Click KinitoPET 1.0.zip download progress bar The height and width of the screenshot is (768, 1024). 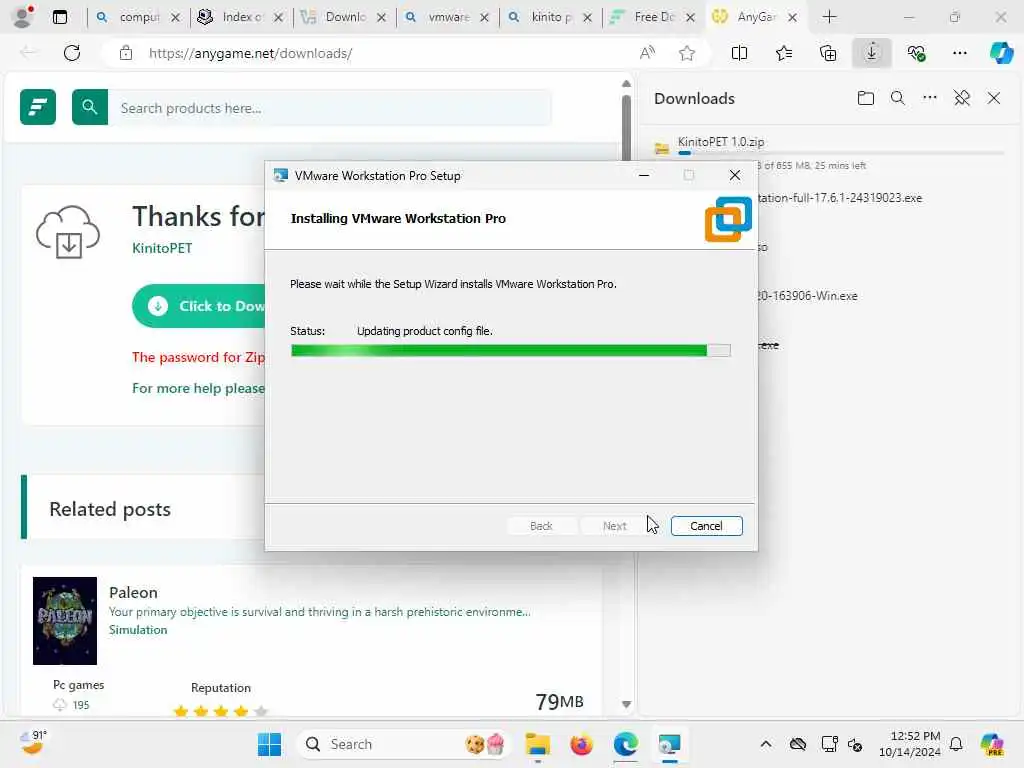pos(840,153)
